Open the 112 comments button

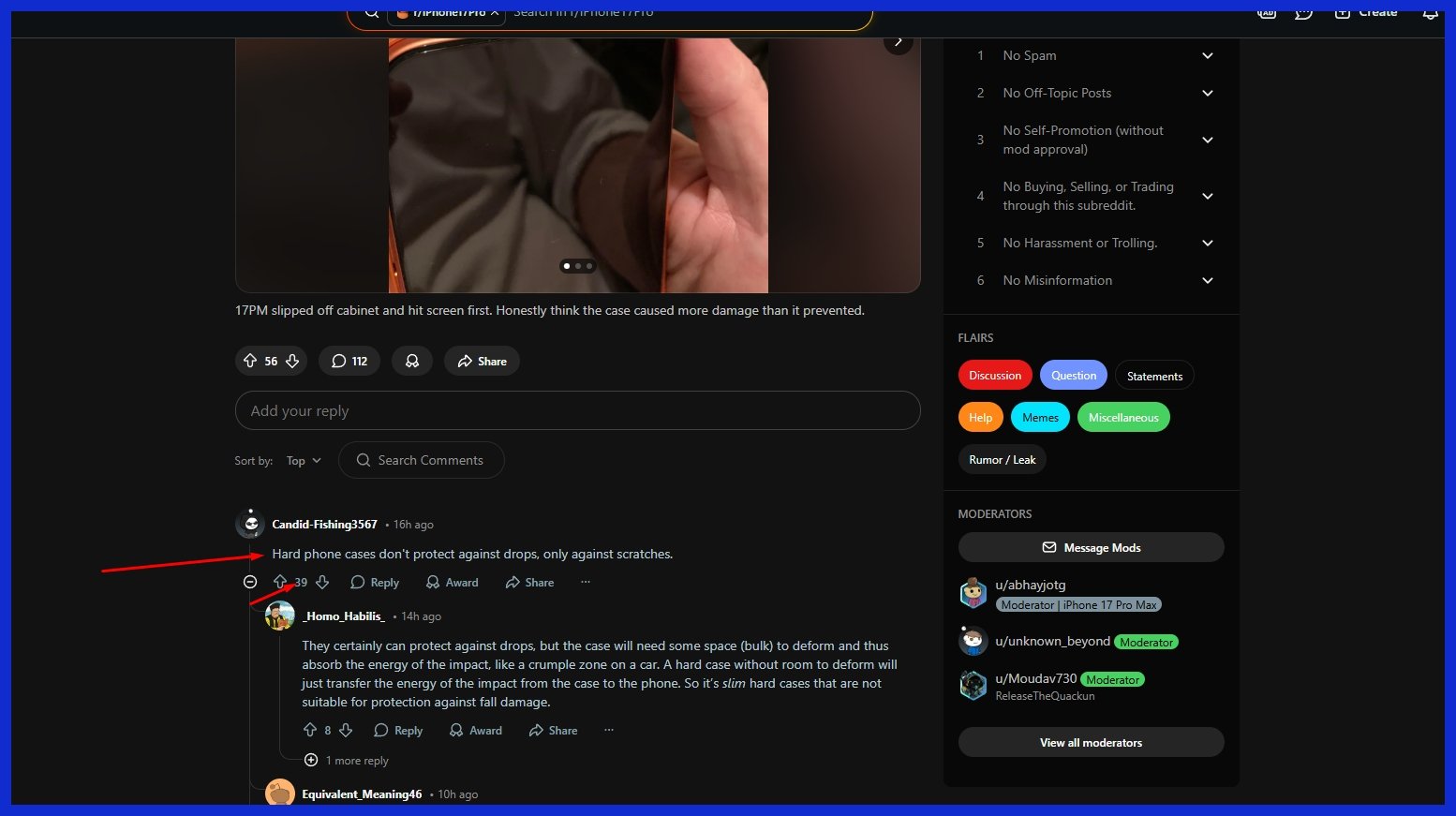tap(349, 361)
